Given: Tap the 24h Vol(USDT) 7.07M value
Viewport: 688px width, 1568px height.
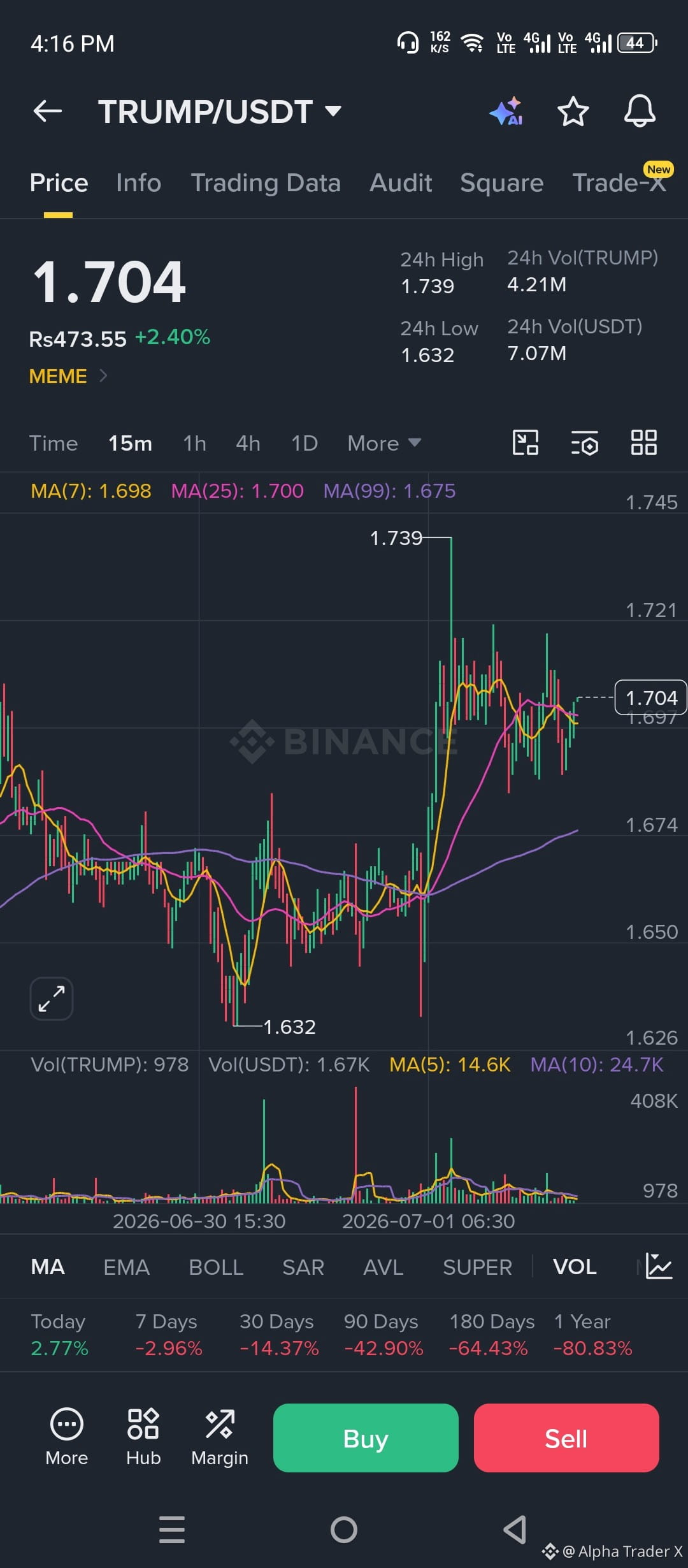Looking at the screenshot, I should (x=537, y=353).
